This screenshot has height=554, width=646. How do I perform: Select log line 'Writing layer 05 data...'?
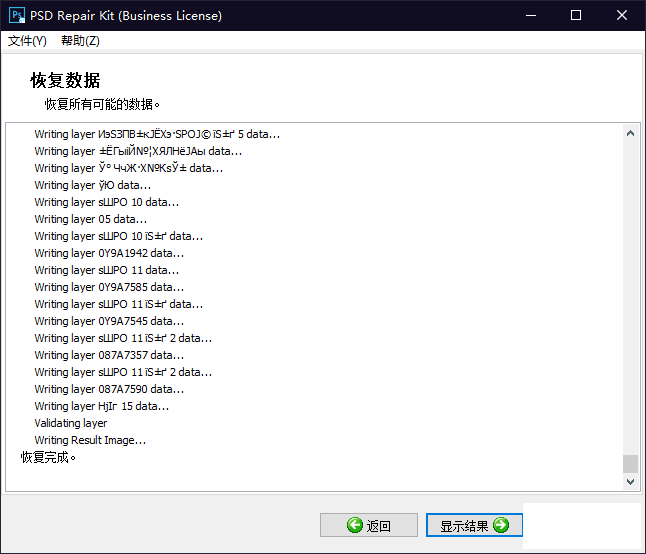[x=91, y=219]
